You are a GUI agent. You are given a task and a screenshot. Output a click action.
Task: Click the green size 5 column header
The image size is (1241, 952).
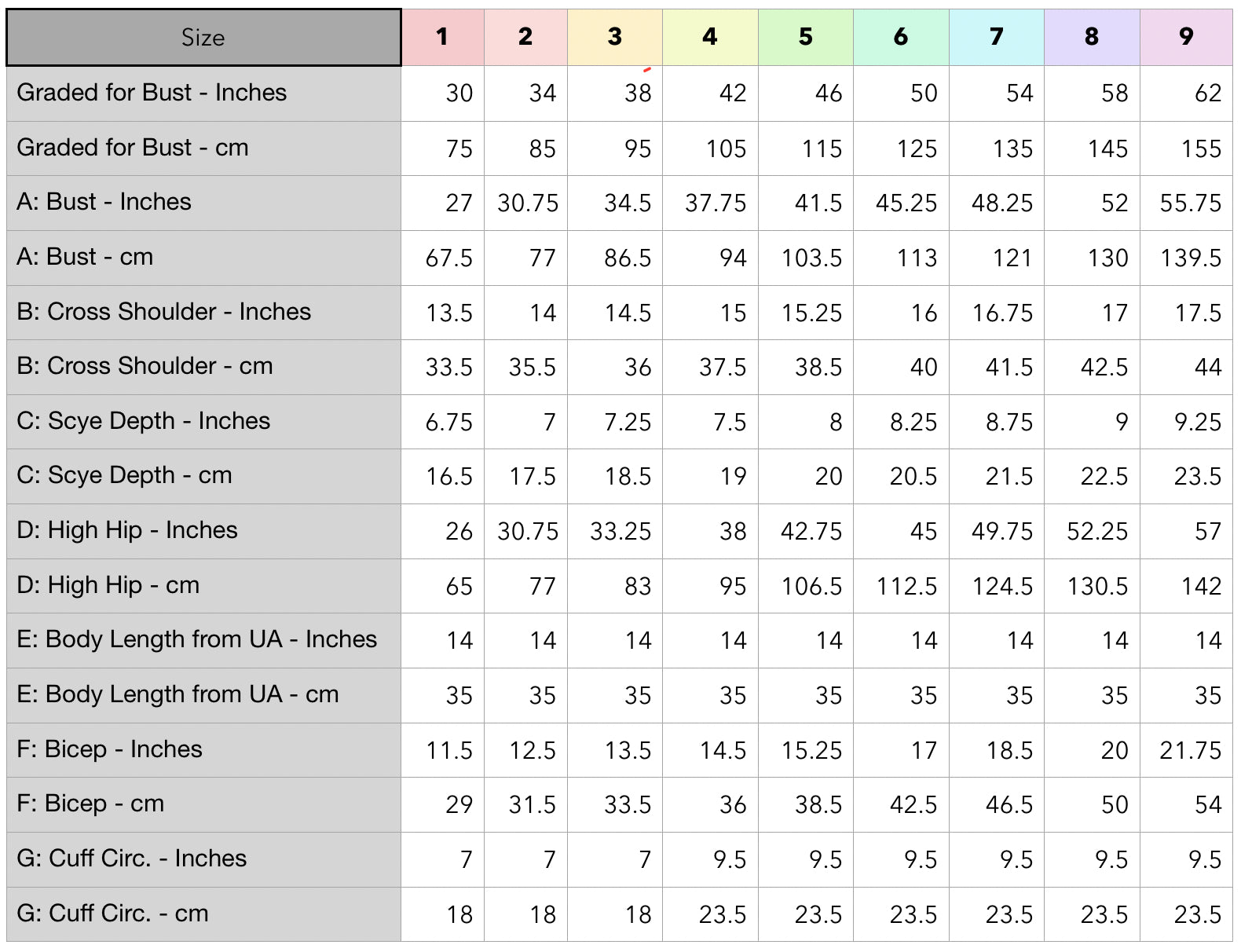click(x=805, y=37)
